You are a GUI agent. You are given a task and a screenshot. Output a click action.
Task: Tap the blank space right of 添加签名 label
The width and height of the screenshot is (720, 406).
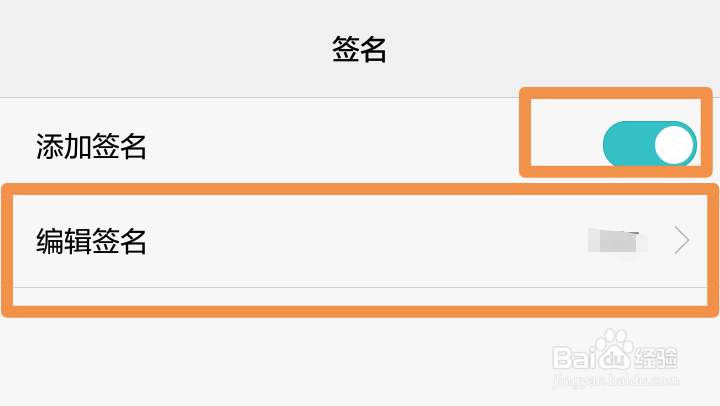(331, 146)
